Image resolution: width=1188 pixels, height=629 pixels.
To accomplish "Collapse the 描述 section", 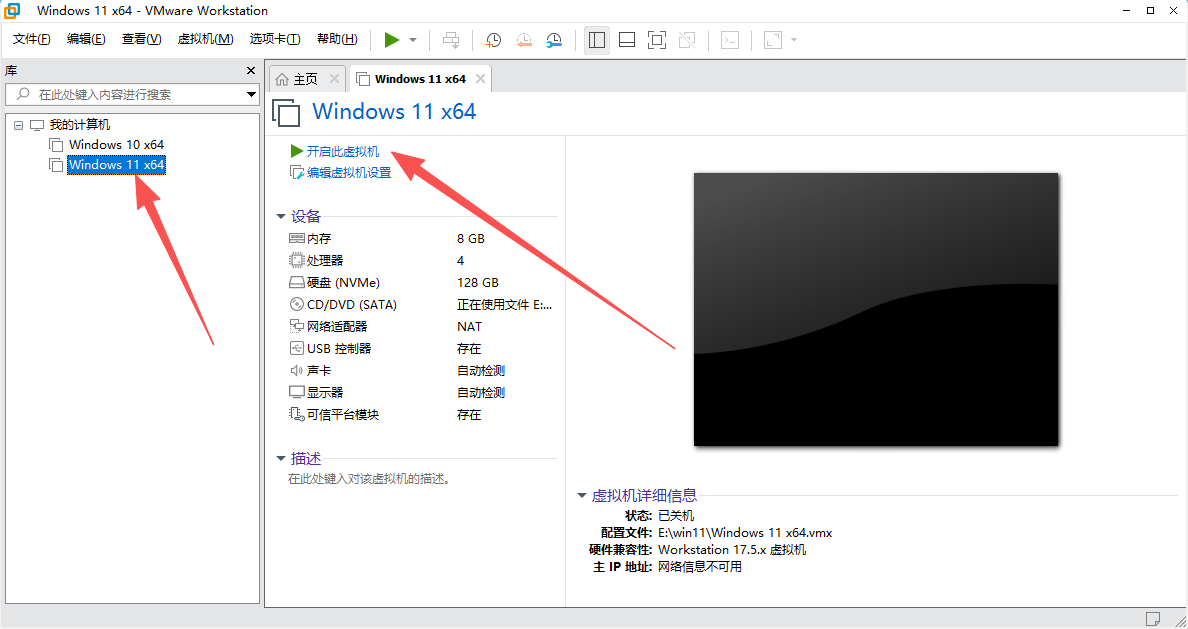I will coord(281,458).
